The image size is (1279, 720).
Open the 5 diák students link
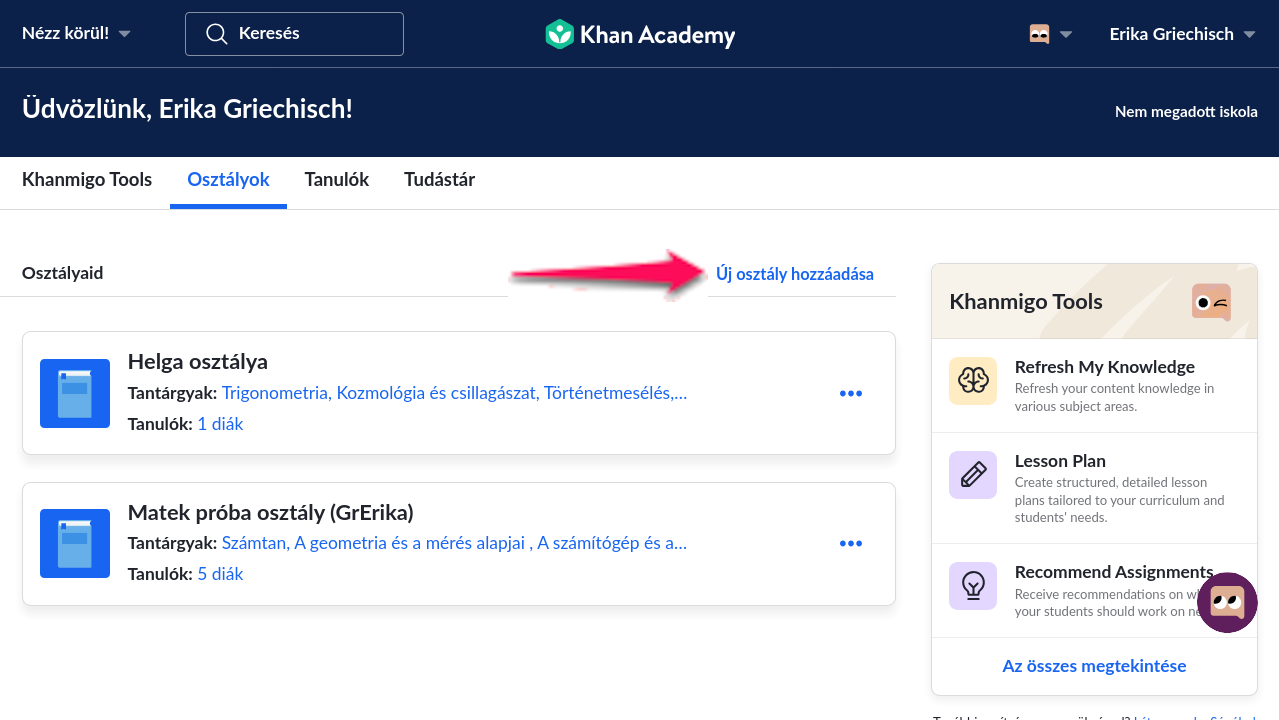pos(220,574)
